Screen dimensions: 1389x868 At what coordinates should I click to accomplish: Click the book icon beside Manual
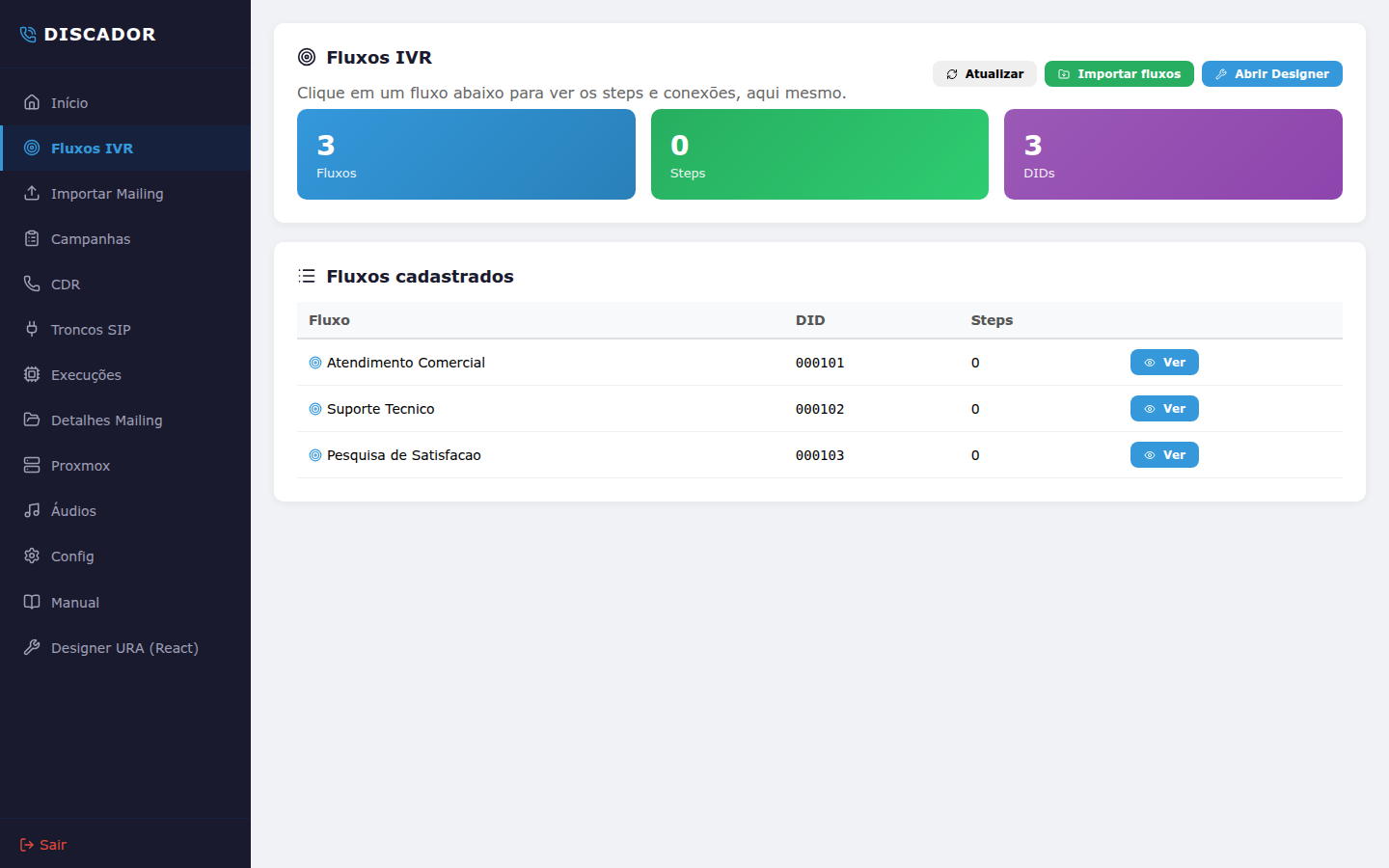tap(32, 602)
